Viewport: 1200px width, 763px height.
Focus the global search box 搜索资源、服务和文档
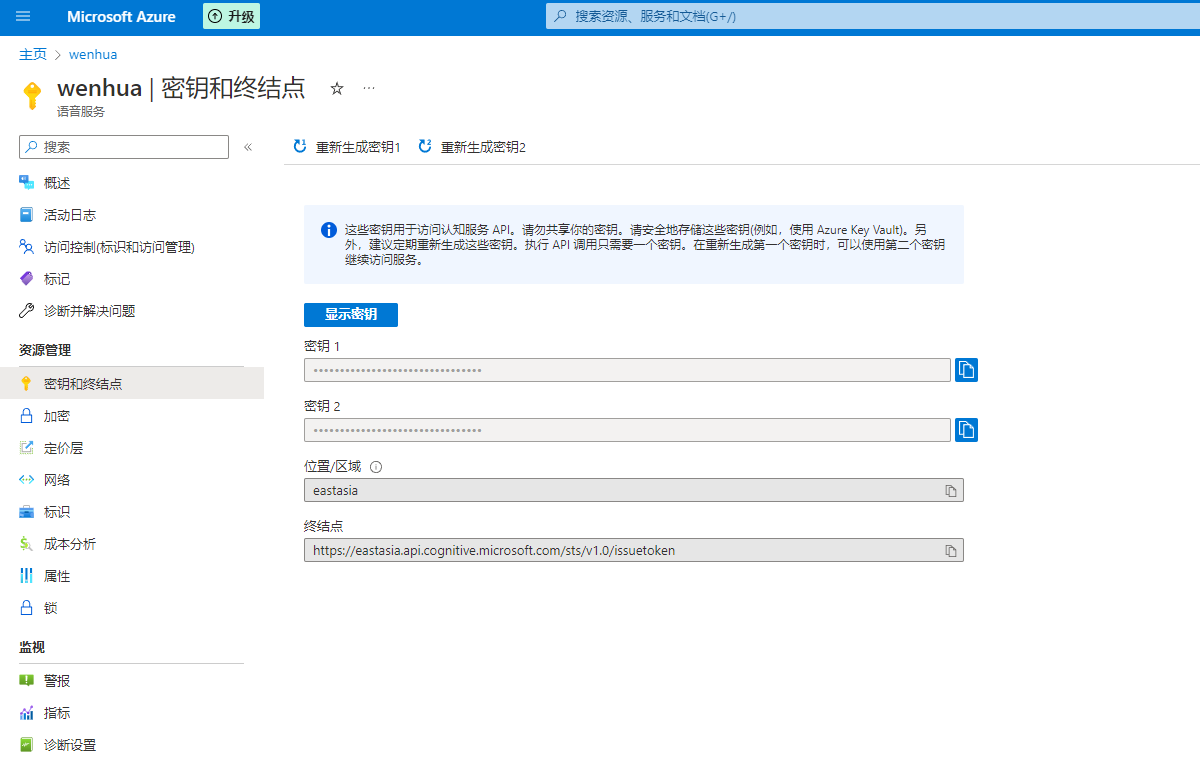pyautogui.click(x=872, y=16)
